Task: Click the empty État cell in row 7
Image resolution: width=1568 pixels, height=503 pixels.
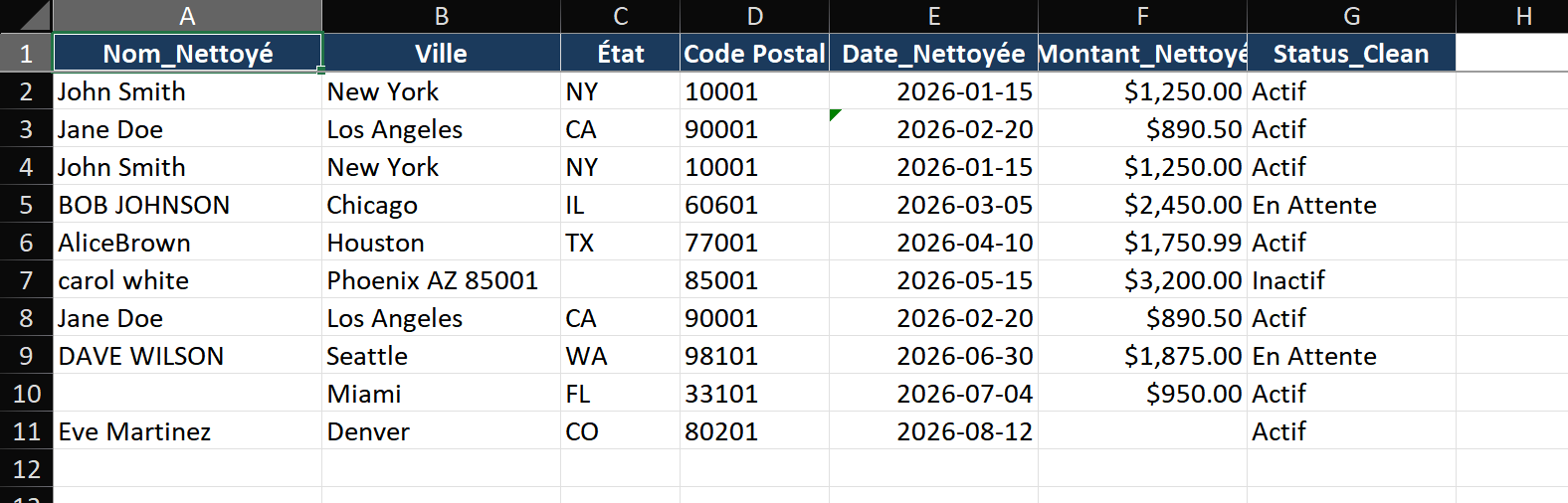Action: (620, 280)
